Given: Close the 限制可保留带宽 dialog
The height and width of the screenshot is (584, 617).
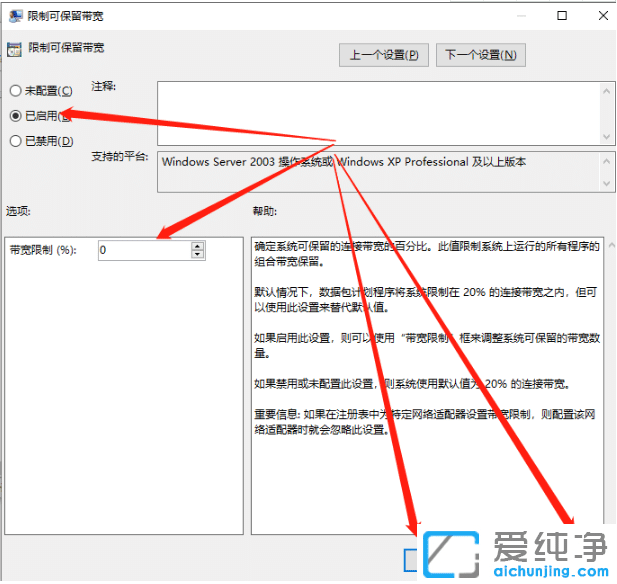Looking at the screenshot, I should [600, 16].
